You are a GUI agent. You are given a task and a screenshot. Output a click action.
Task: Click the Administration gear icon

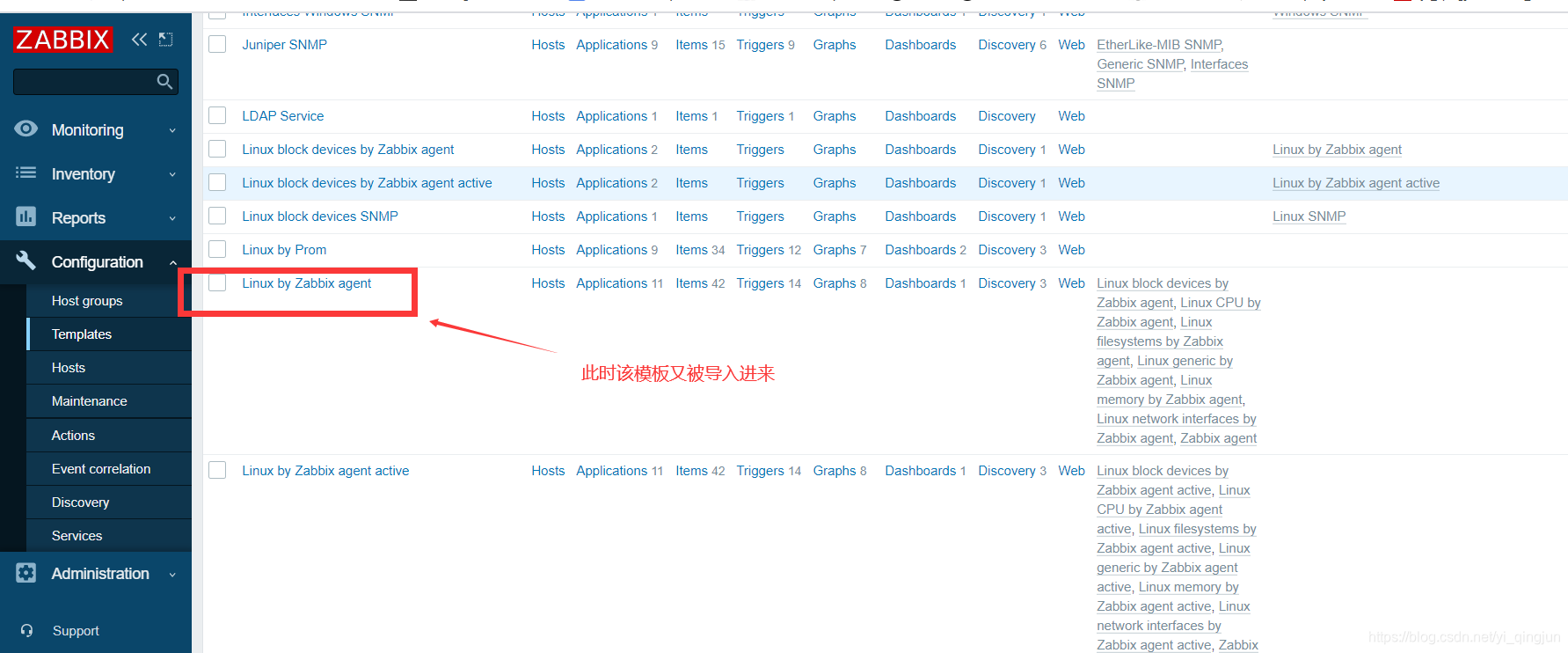pos(26,573)
